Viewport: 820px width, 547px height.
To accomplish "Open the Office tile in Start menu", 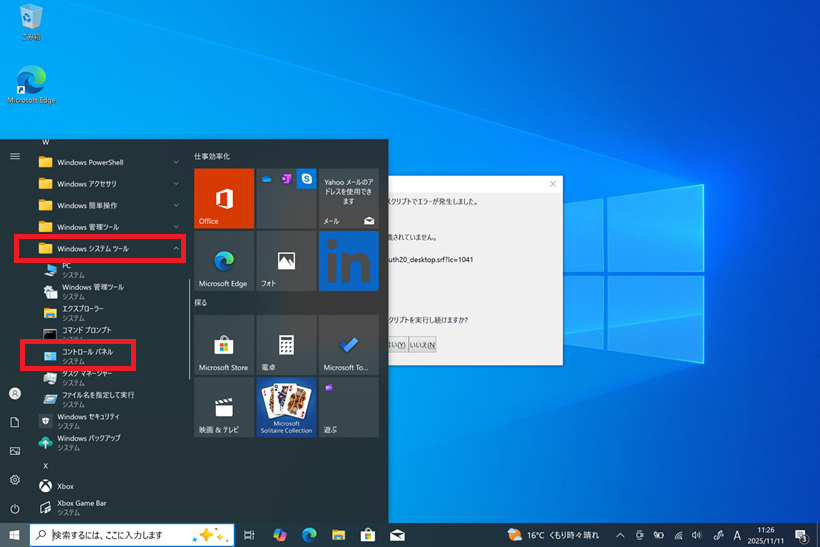I will tap(224, 198).
